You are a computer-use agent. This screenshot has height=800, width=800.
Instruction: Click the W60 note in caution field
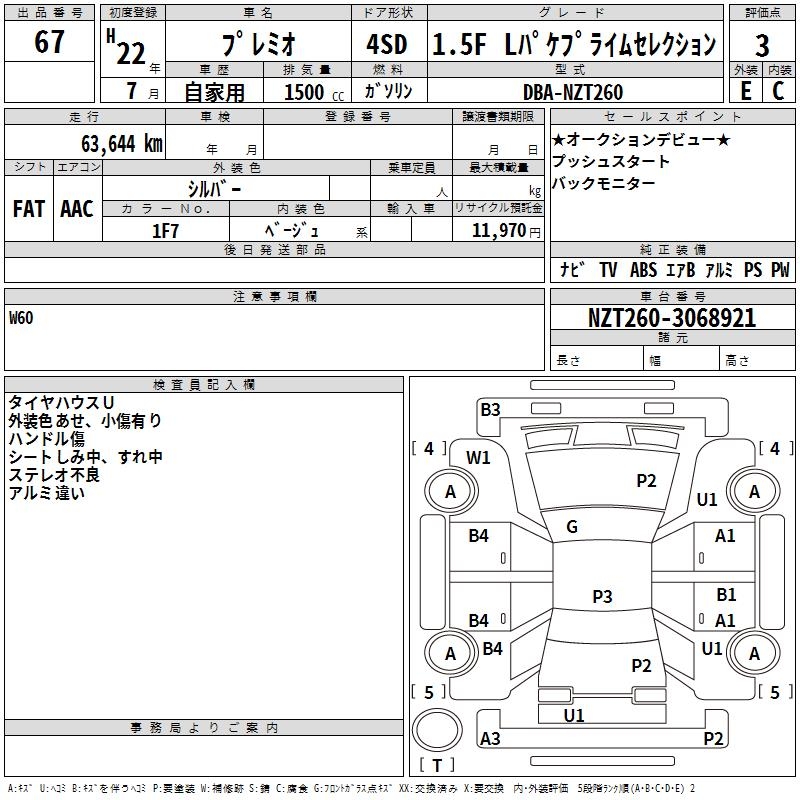pyautogui.click(x=21, y=318)
